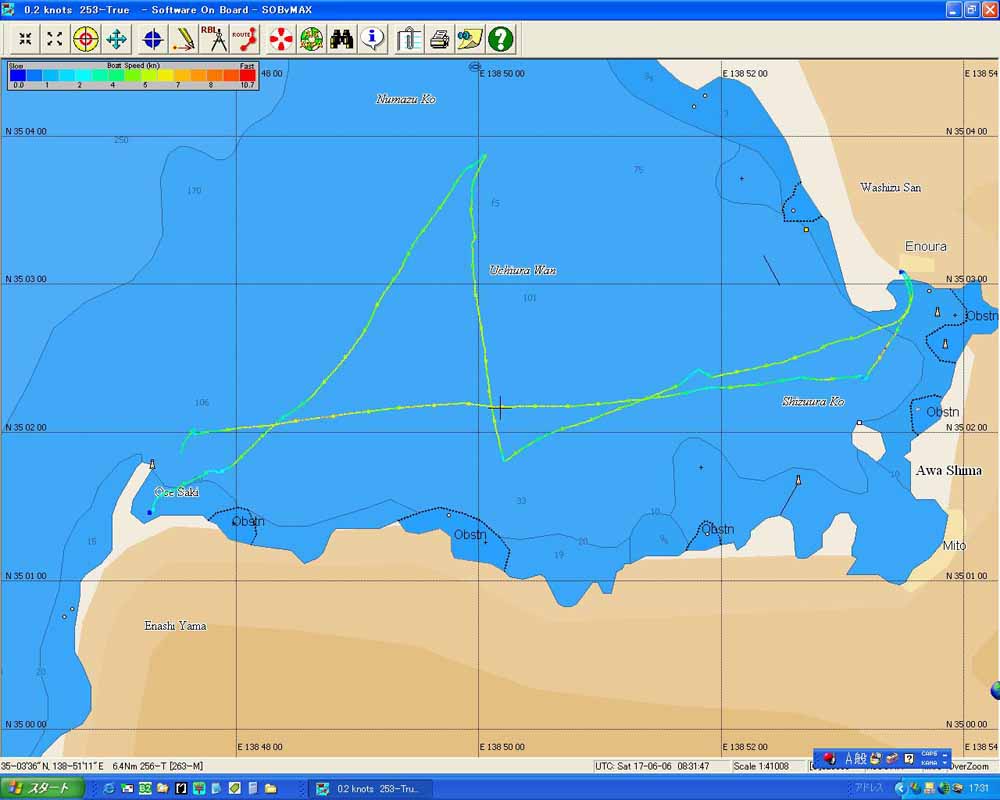Toggle the KANA indicator on the language bar
The height and width of the screenshot is (800, 1000).
[x=929, y=763]
